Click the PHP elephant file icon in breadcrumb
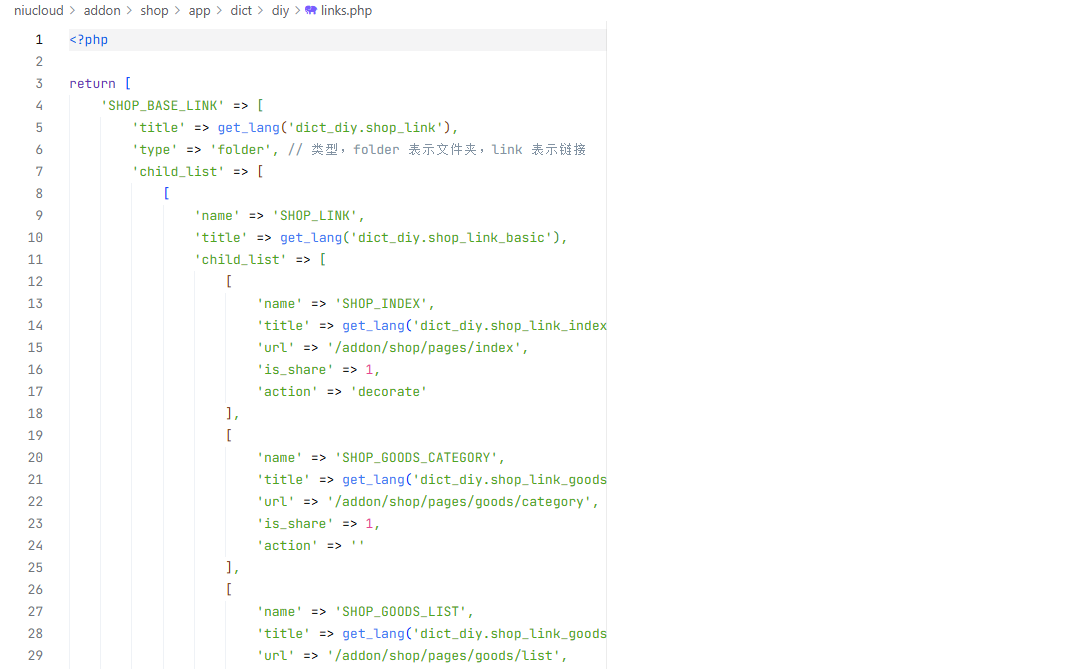1090x669 pixels. 311,11
